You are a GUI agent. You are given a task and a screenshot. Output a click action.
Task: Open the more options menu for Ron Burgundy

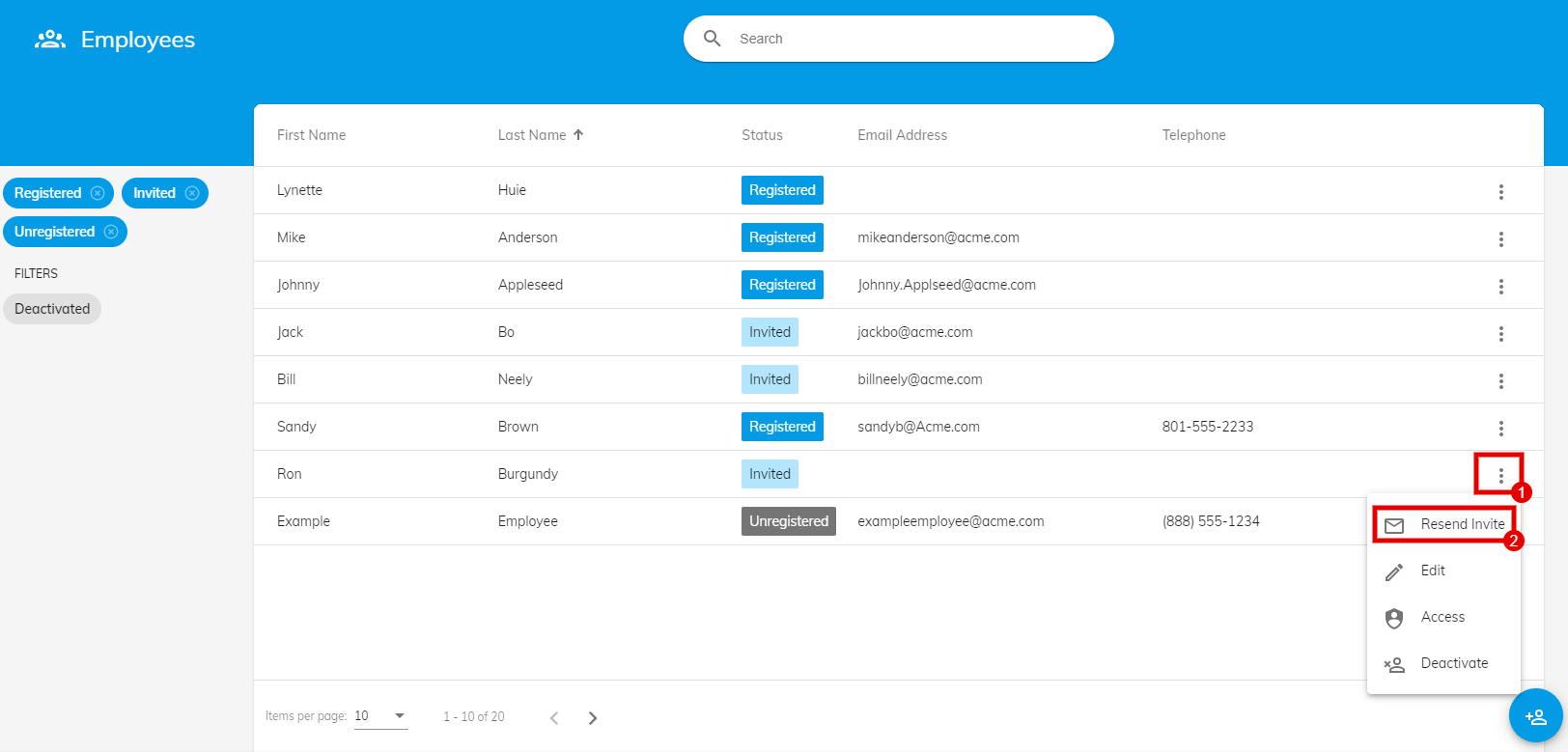point(1500,475)
